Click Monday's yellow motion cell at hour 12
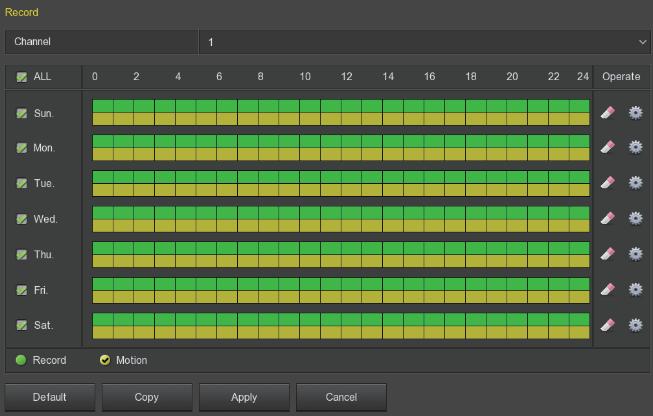This screenshot has width=653, height=416. click(x=351, y=154)
